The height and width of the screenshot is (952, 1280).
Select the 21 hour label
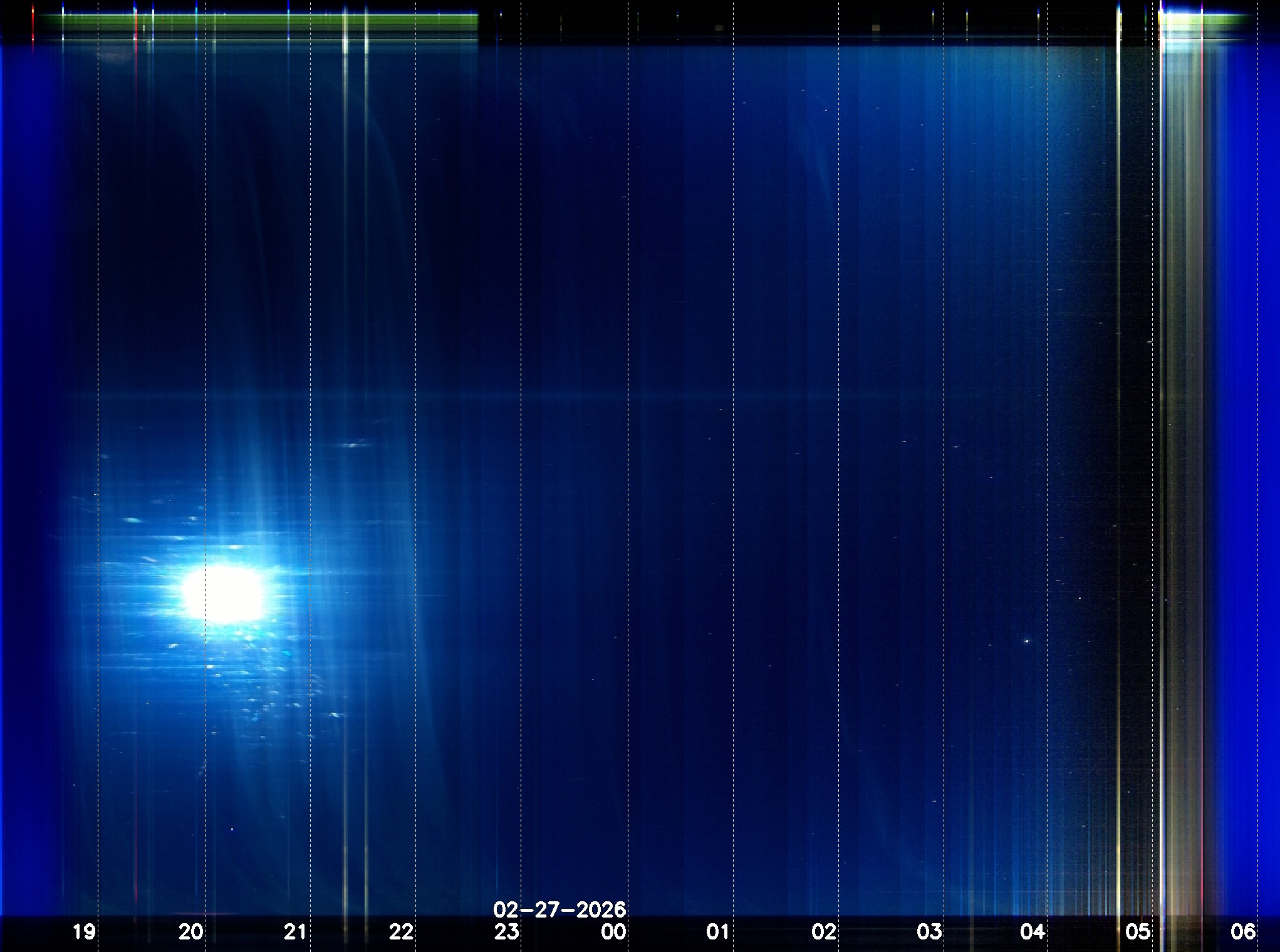coord(295,931)
